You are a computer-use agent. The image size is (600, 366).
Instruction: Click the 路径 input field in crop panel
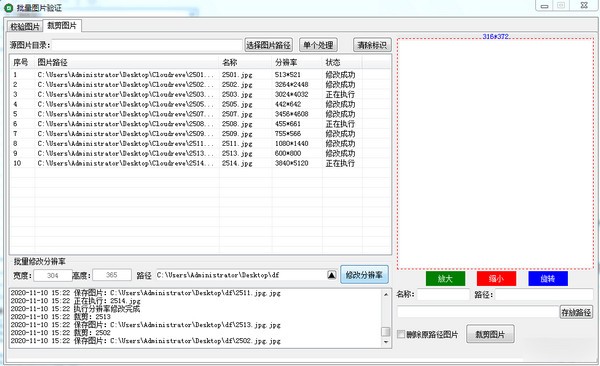(544, 294)
